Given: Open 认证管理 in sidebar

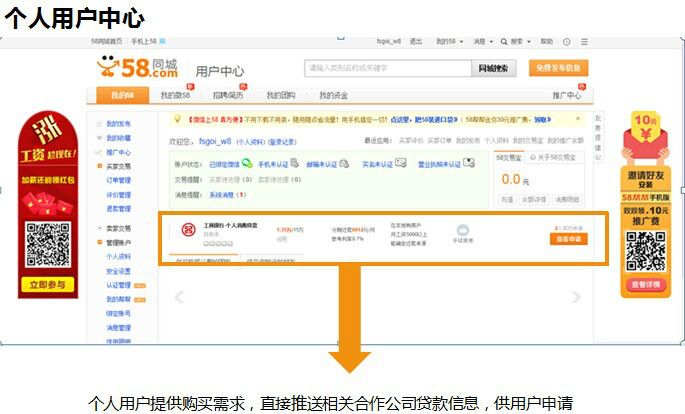Looking at the screenshot, I should [x=118, y=285].
